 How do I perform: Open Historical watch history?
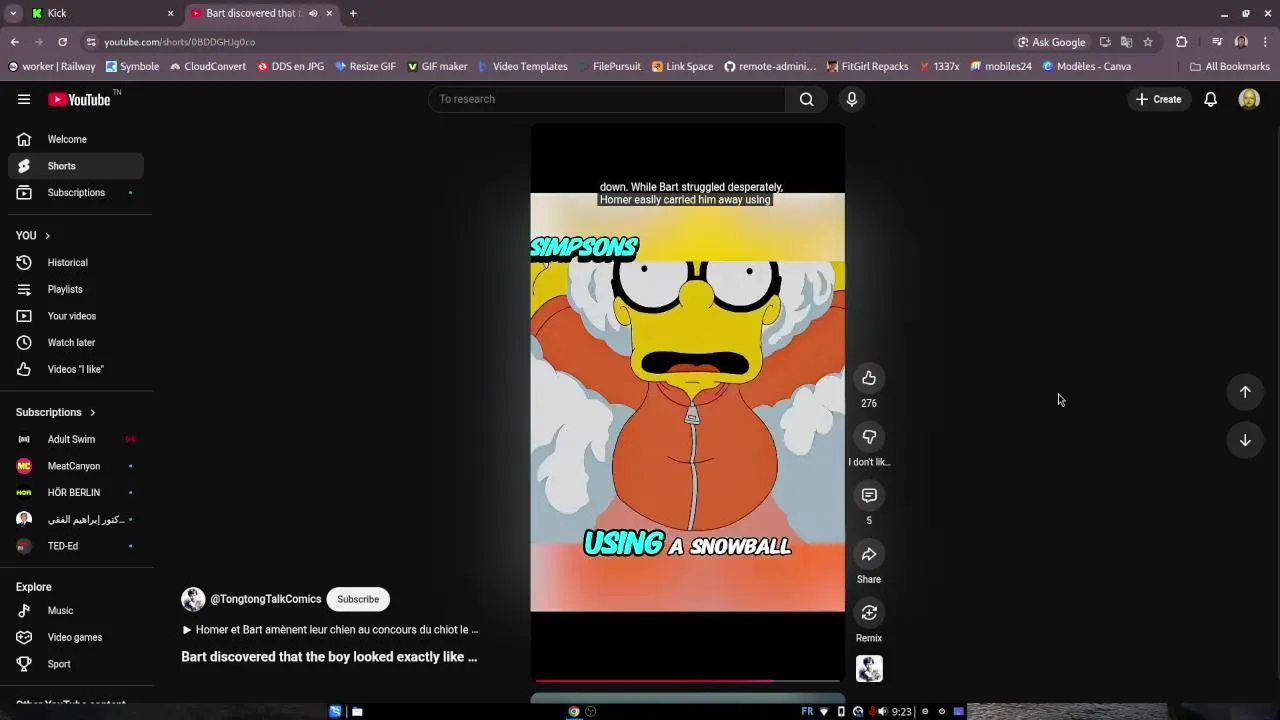tap(76, 262)
